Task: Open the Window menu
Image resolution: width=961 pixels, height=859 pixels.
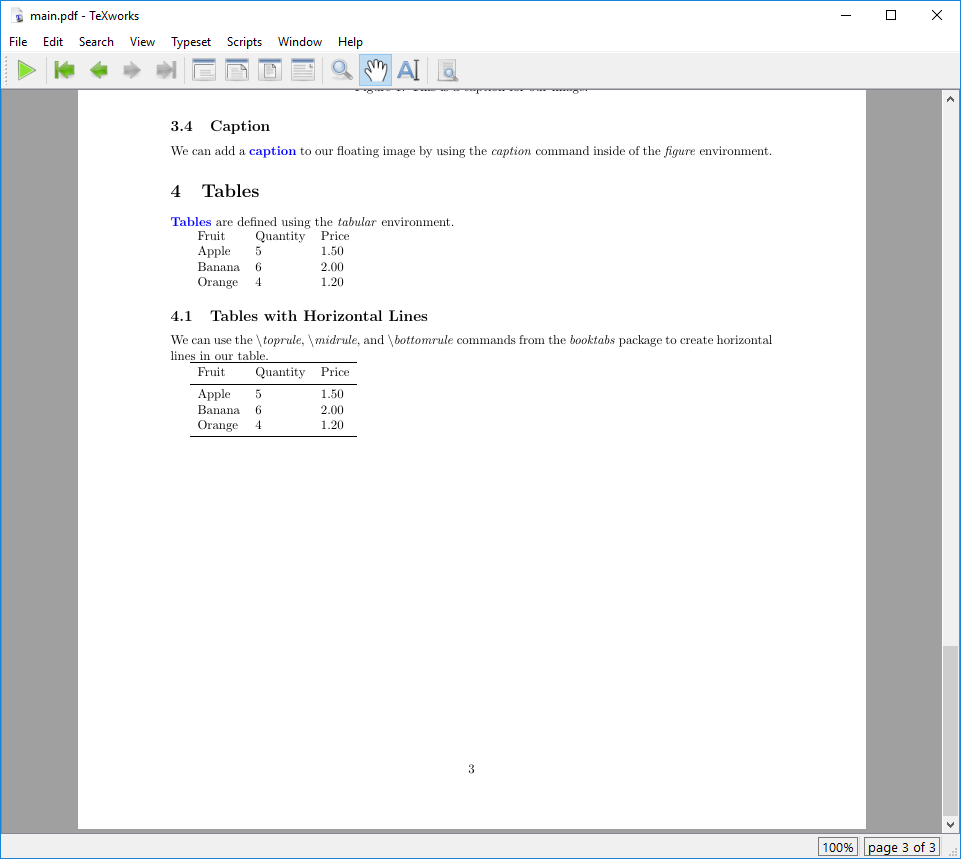Action: click(299, 42)
